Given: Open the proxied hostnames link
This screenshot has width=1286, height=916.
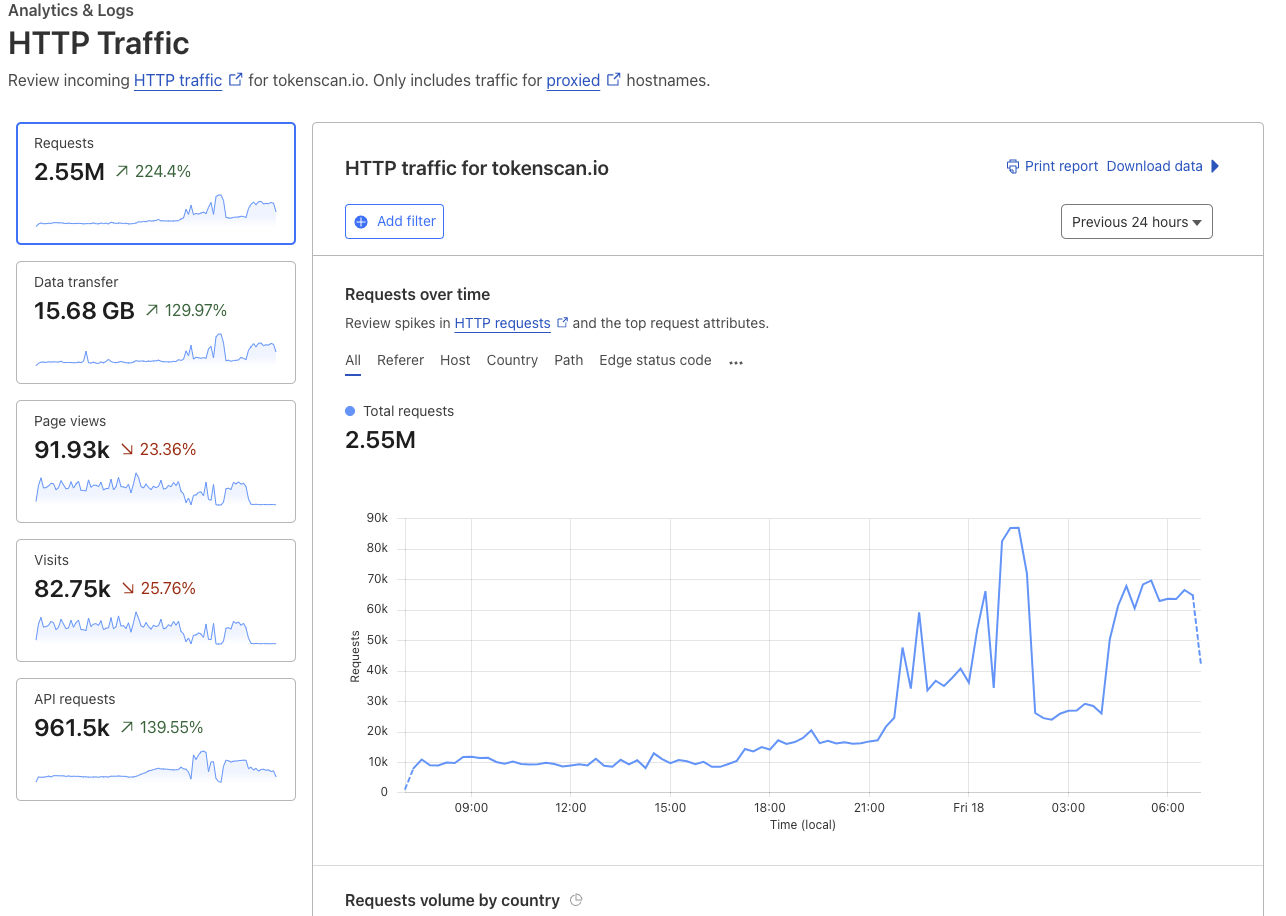Looking at the screenshot, I should [573, 80].
